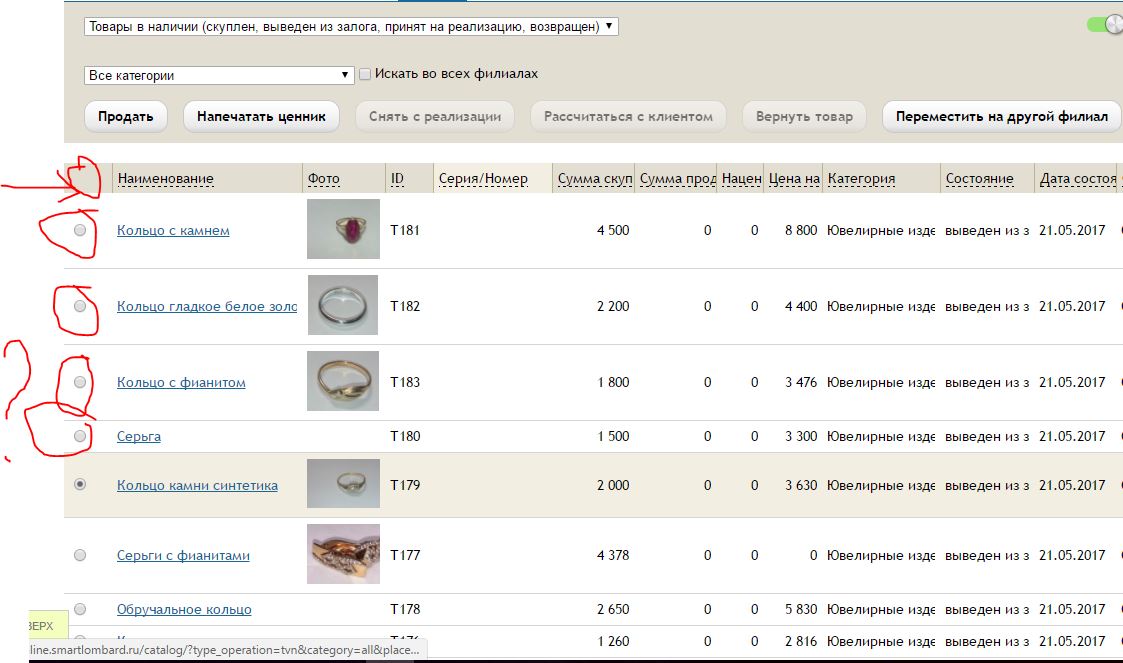Open 'Товары в наличии' status dropdown
1123x663 pixels.
[351, 27]
